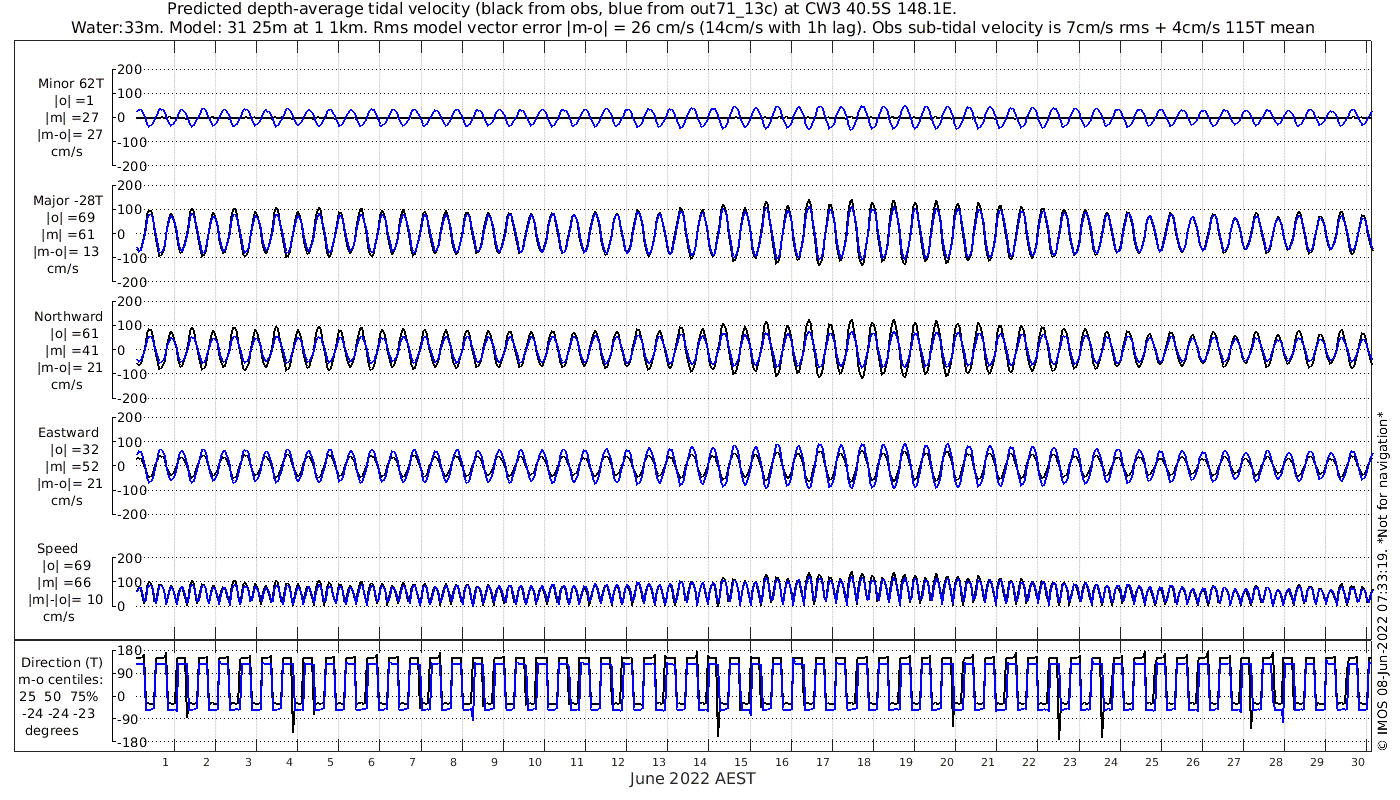Click day "23" on the date axis
Viewport: 1400px width, 800px height.
(1070, 762)
